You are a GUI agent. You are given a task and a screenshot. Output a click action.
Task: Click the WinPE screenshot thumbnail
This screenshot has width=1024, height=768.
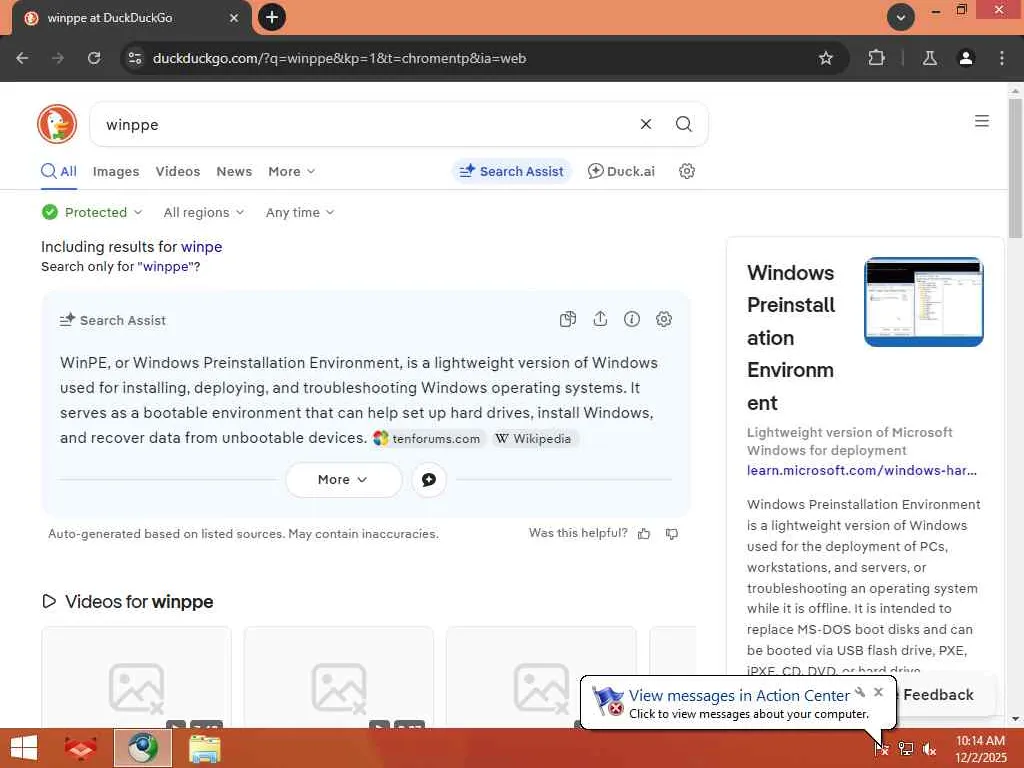(923, 302)
